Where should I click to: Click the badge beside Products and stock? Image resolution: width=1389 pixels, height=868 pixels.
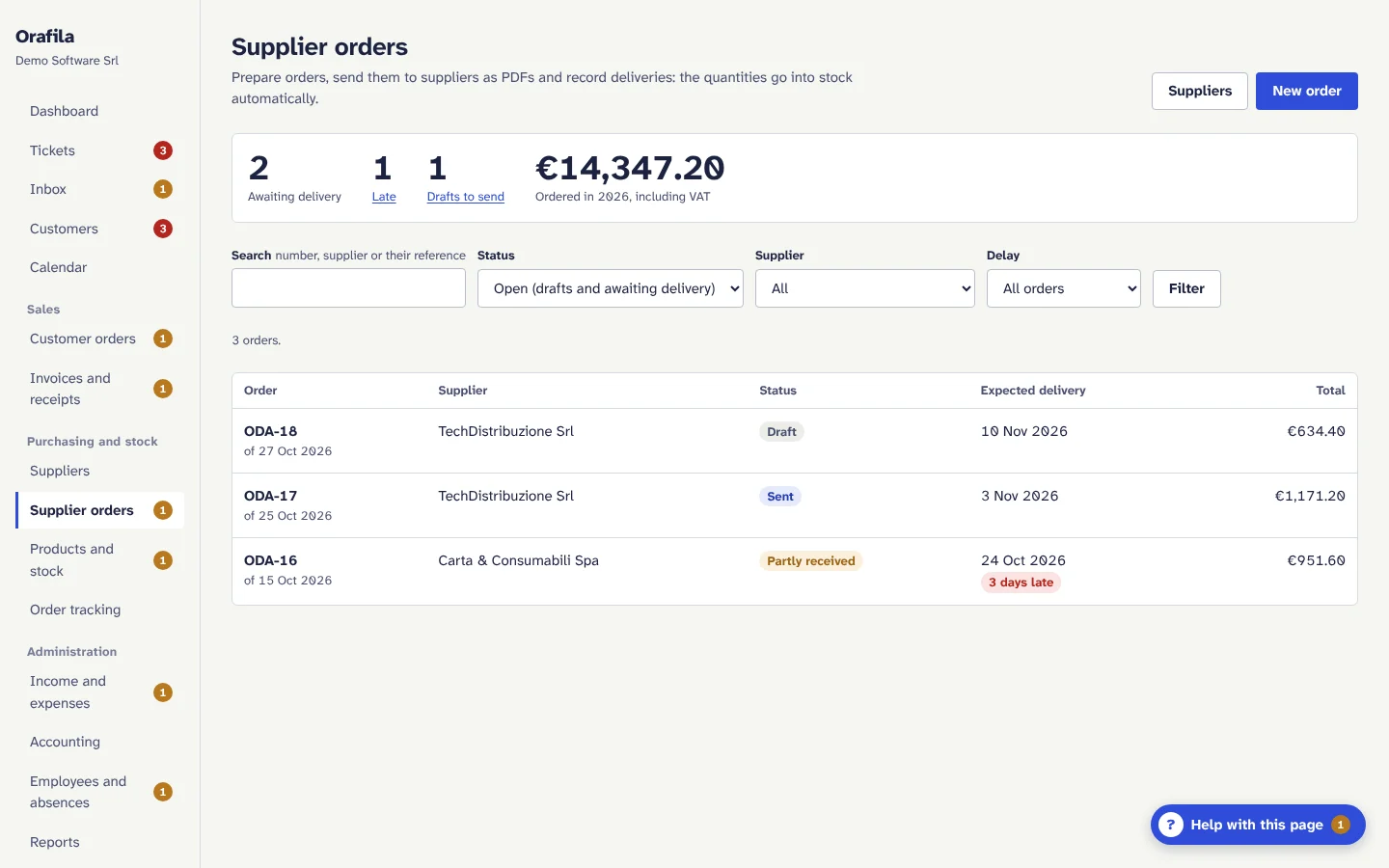click(x=163, y=560)
